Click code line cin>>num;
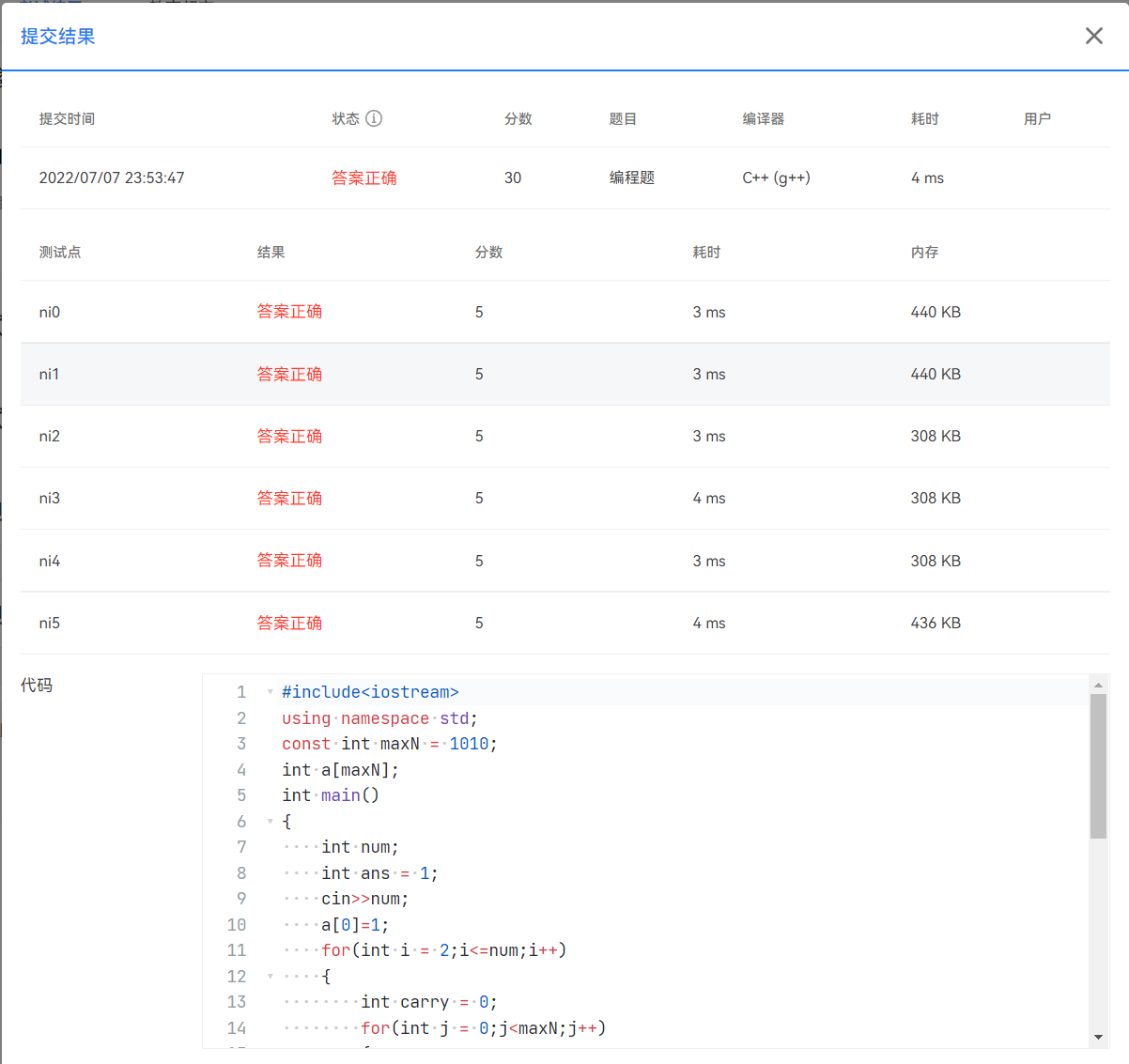 point(364,899)
